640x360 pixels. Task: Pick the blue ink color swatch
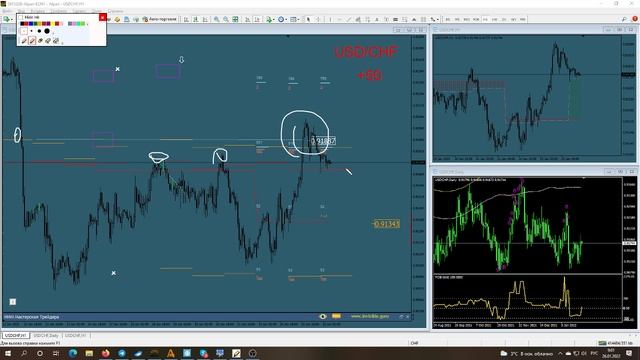tap(31, 24)
